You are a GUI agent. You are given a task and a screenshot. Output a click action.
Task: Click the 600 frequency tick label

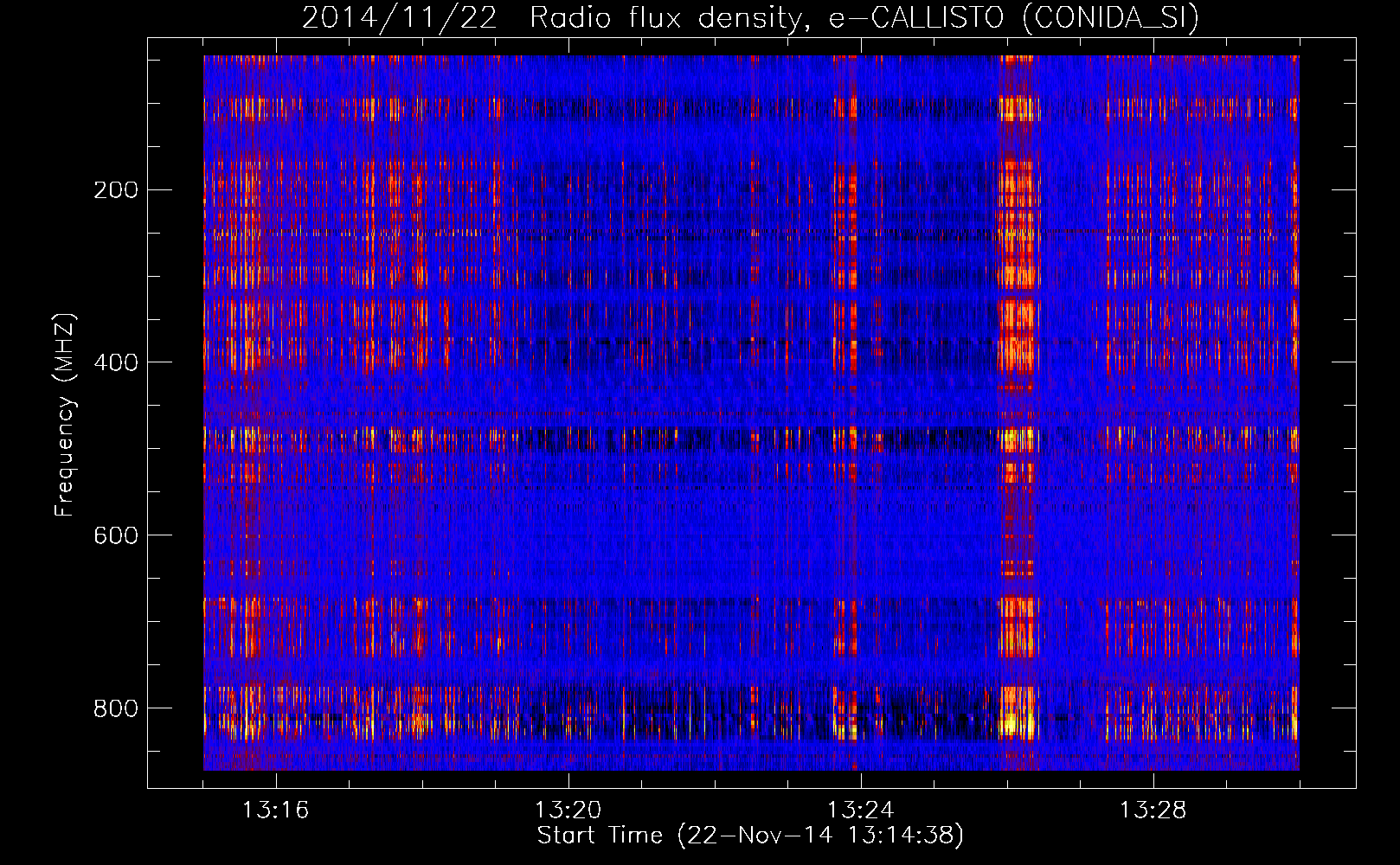tap(116, 535)
